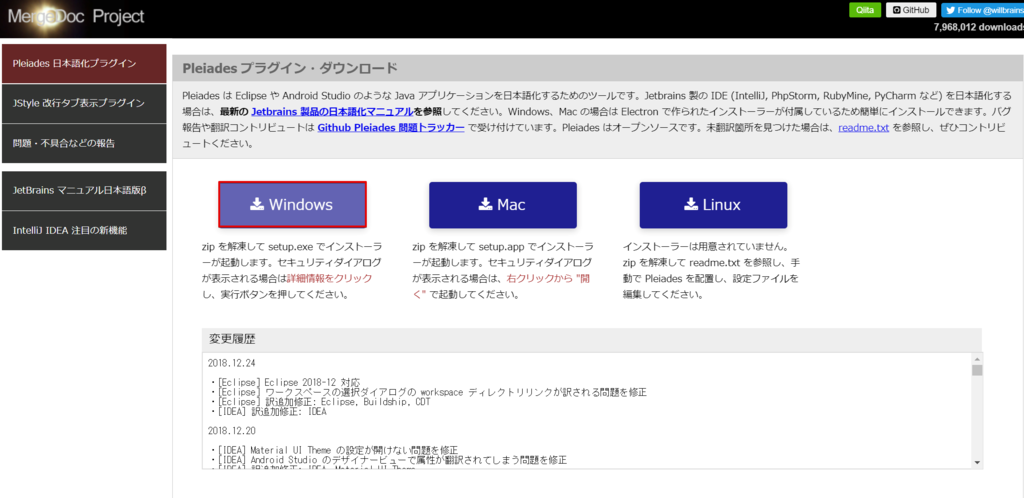Click Pleiades プラグイン・ダウンロード heading
This screenshot has width=1024, height=498.
[x=290, y=68]
